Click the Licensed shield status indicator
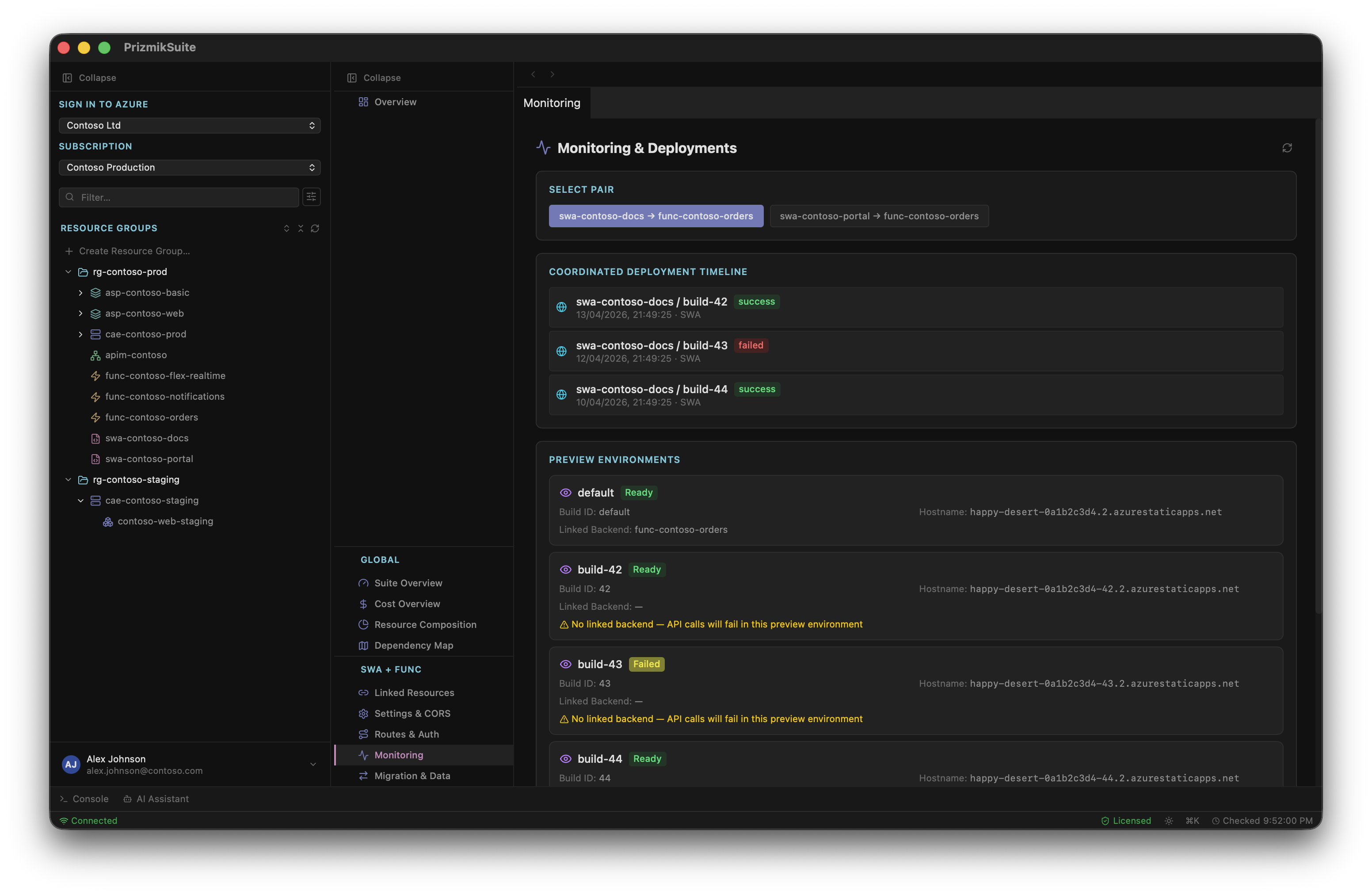 [1126, 821]
